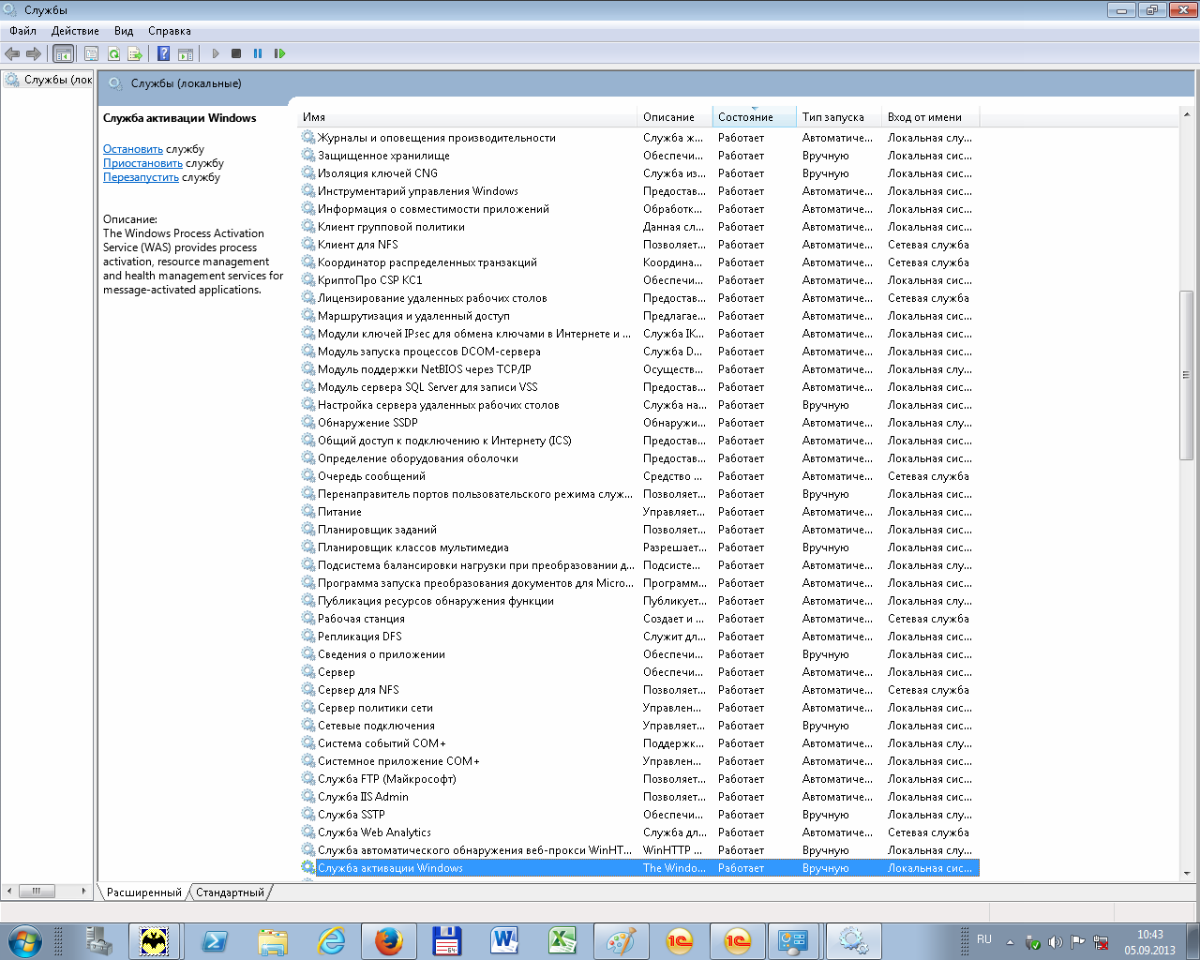Open the Вид menu
Image resolution: width=1200 pixels, height=960 pixels.
pos(123,31)
